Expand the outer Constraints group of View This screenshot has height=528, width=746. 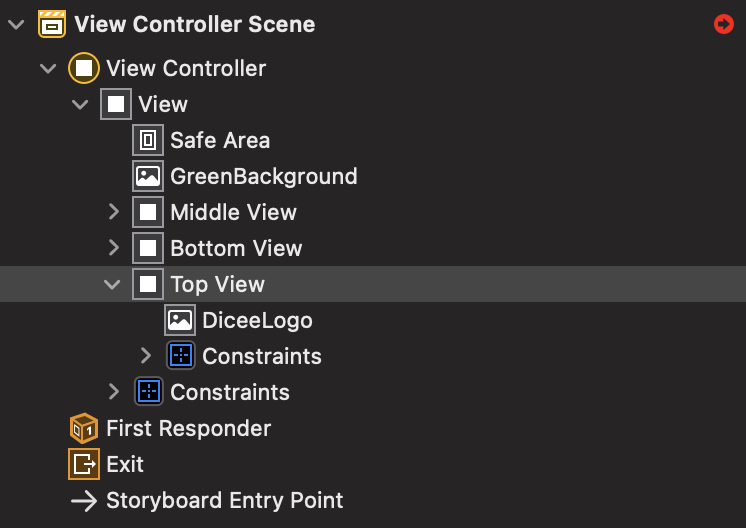114,392
